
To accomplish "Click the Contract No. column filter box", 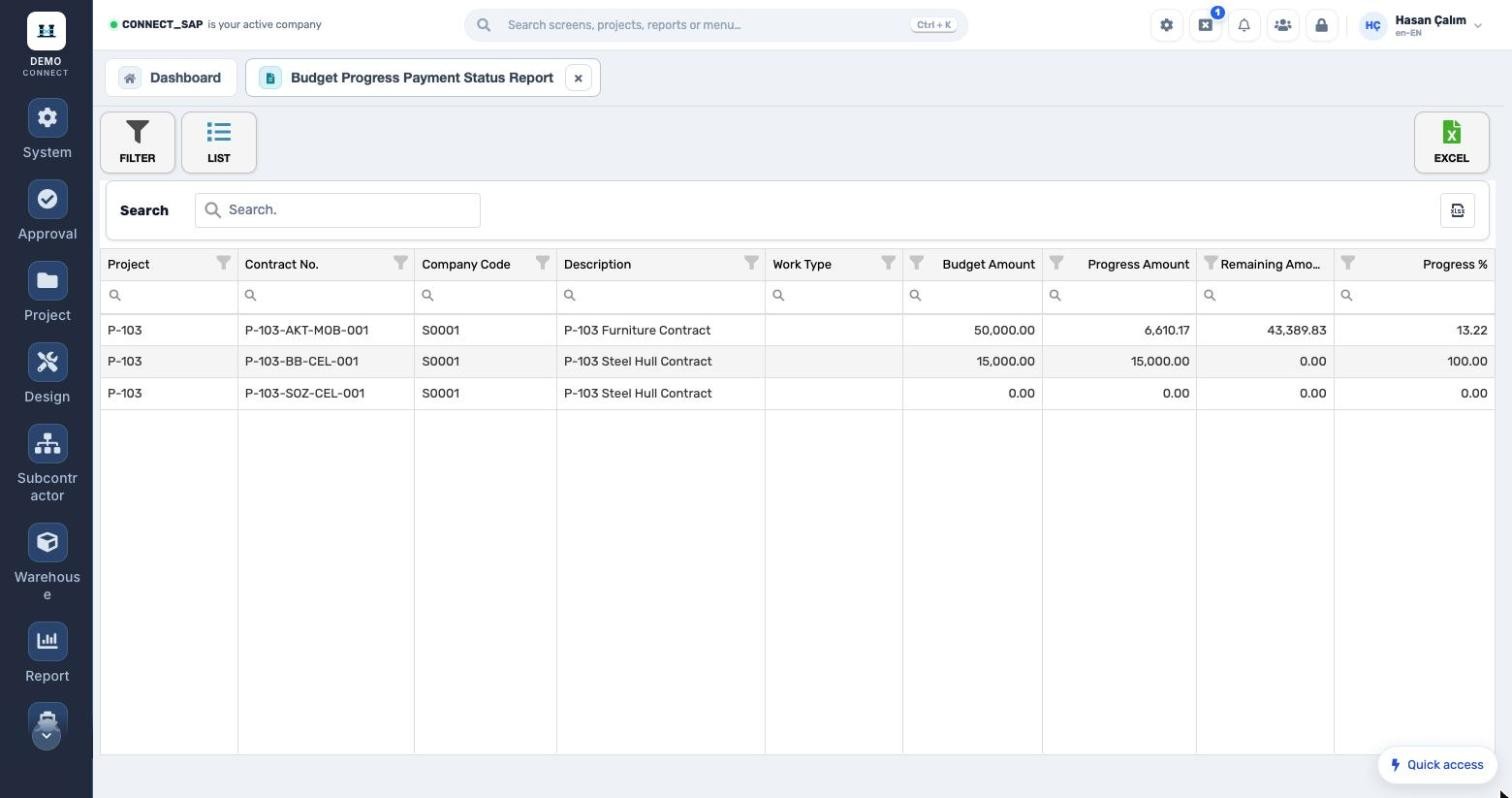I will [x=326, y=295].
